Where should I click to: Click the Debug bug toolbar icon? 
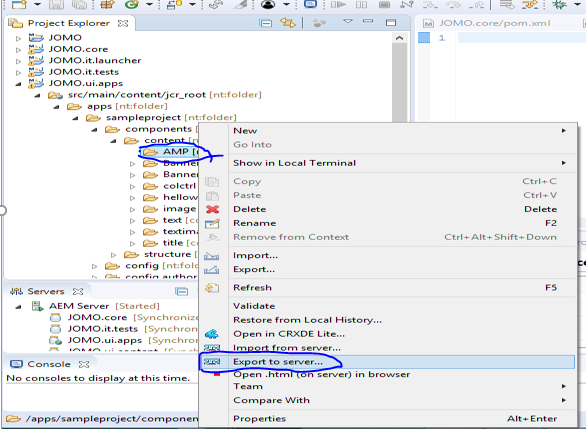559,4
